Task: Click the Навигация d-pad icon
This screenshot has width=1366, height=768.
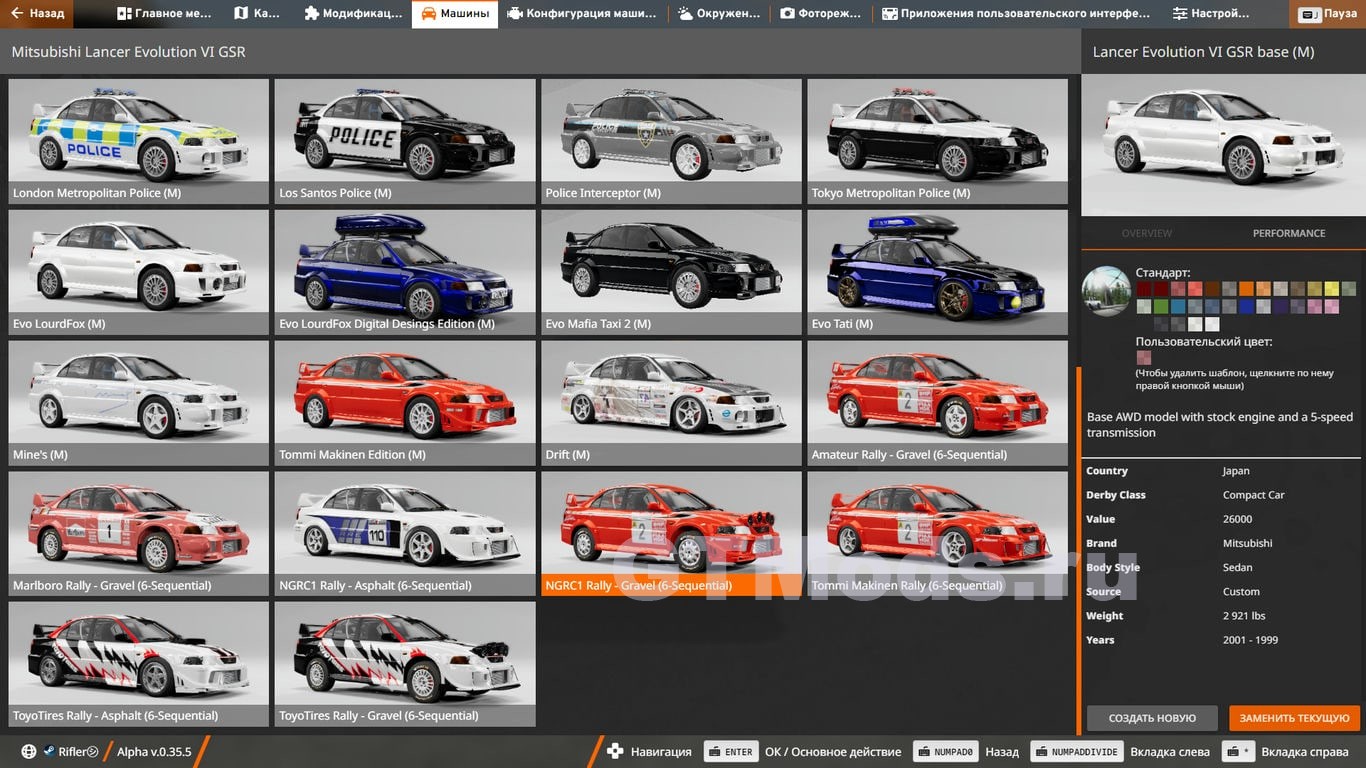Action: click(x=615, y=752)
